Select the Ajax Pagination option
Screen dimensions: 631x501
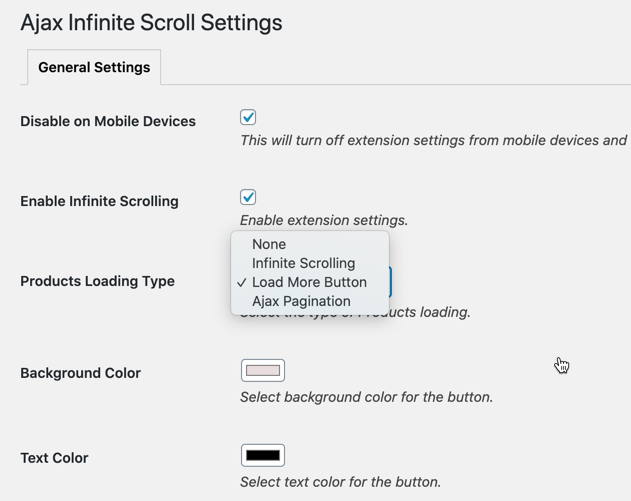301,301
